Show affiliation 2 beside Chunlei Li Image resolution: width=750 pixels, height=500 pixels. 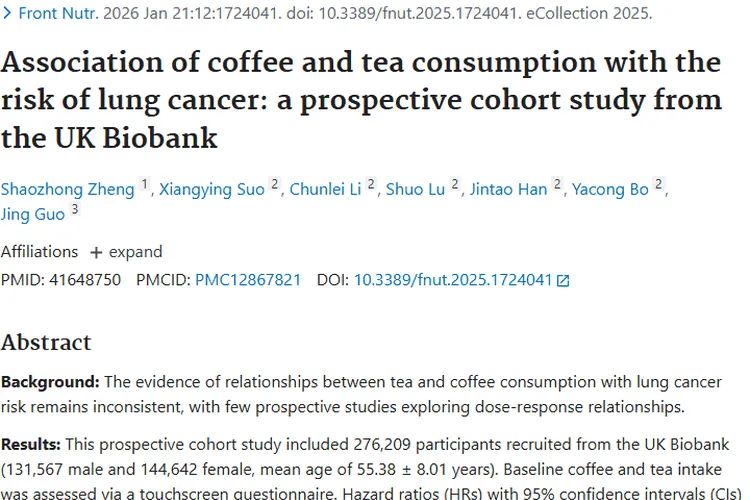371,185
